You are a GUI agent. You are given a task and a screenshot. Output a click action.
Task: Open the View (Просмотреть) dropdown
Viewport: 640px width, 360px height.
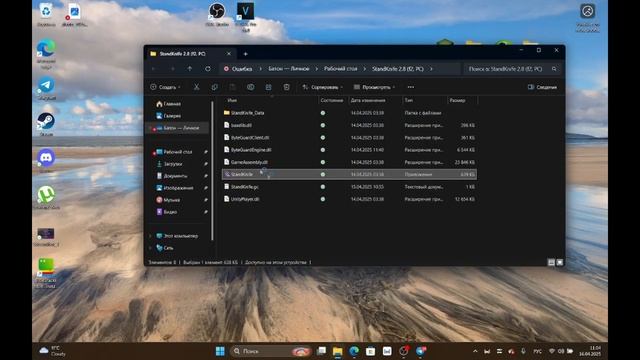point(374,87)
